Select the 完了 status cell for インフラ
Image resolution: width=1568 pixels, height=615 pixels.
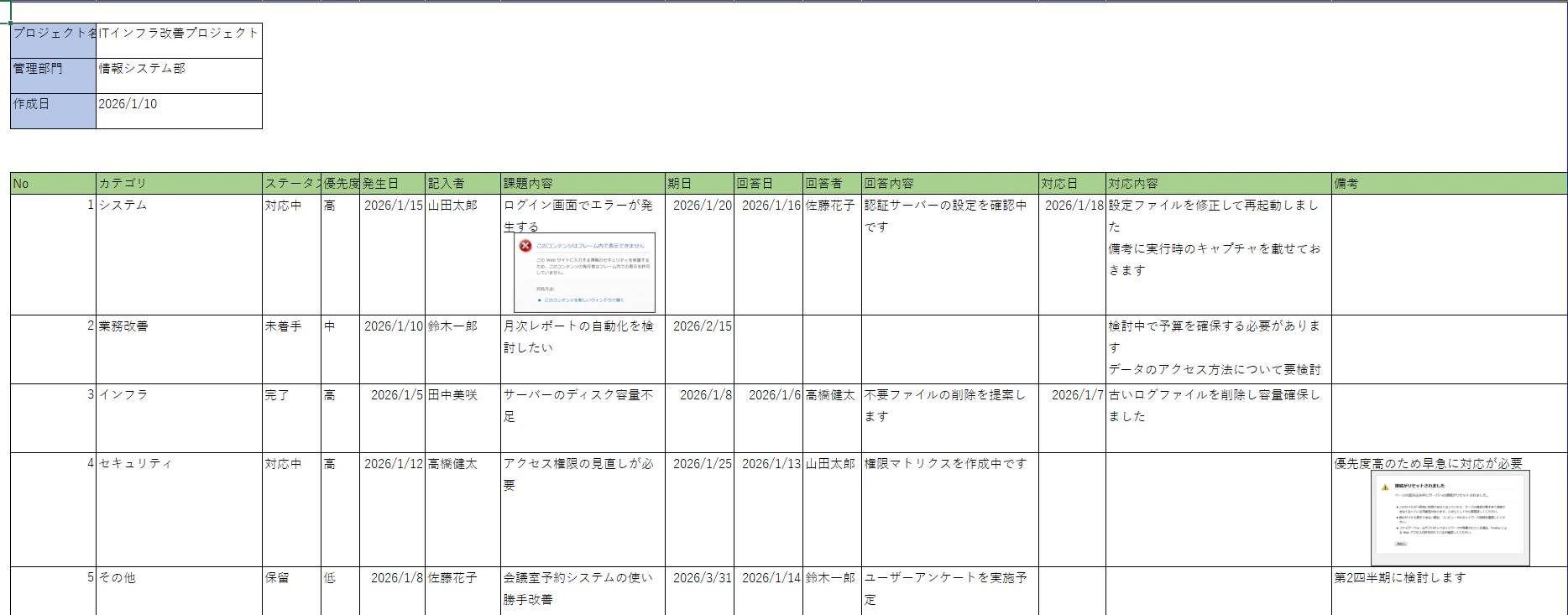[x=292, y=419]
